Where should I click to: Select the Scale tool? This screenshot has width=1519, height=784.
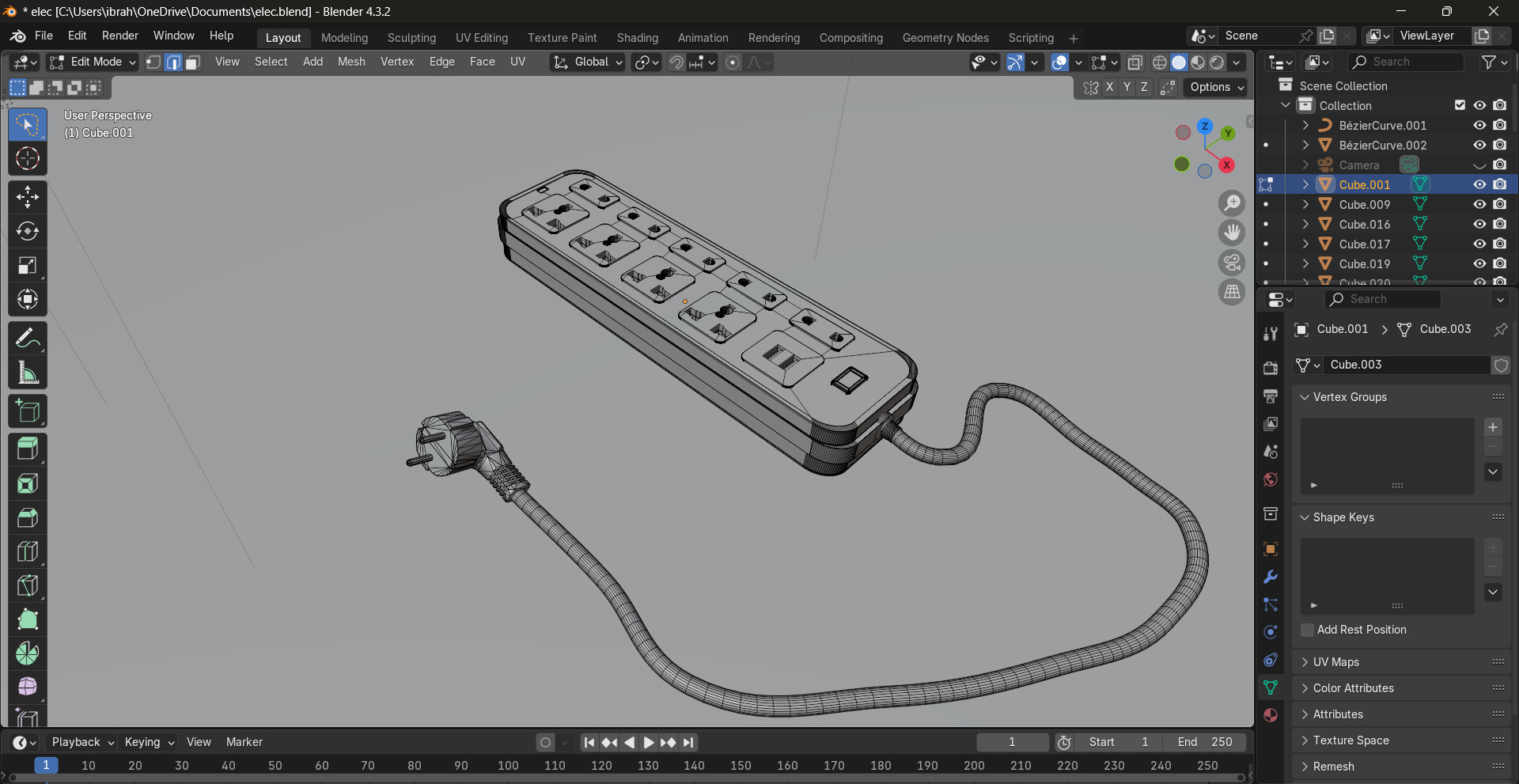(x=28, y=265)
